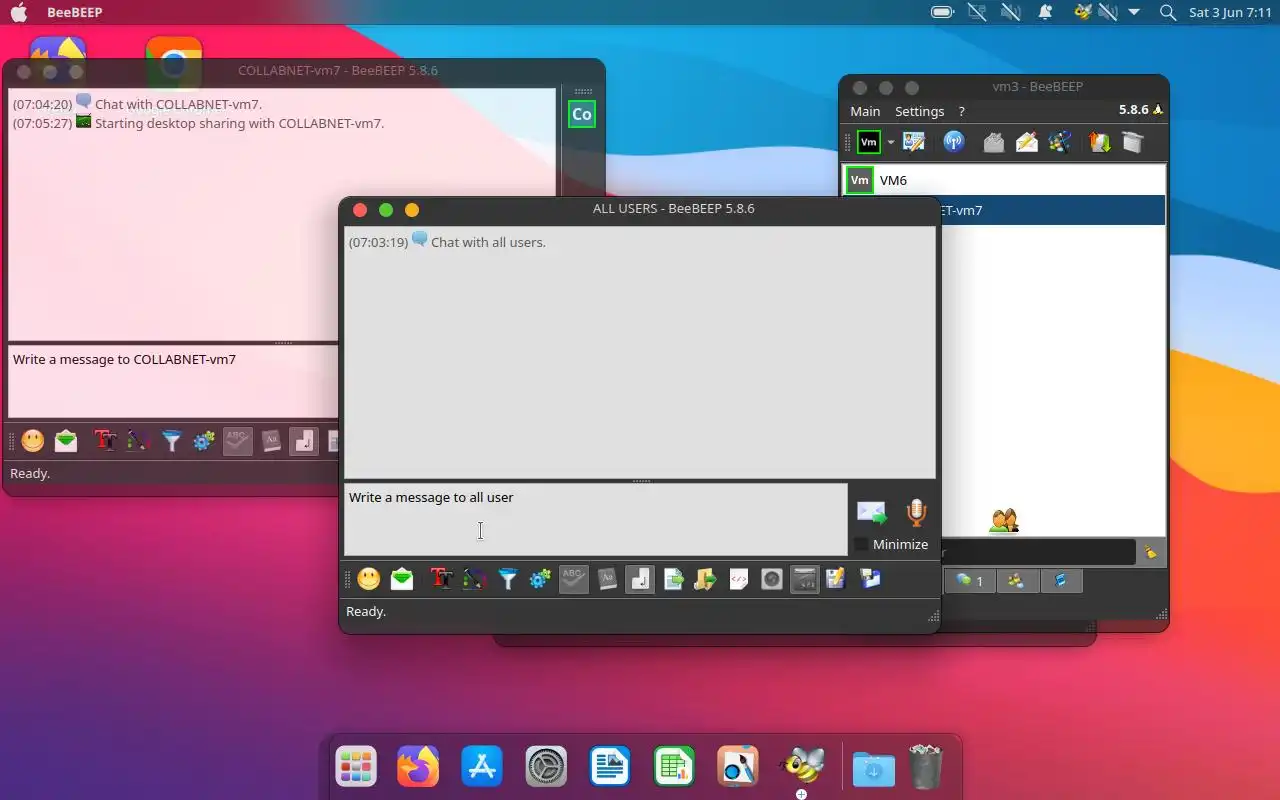Change font style in COLLABNET-vm7 chat toolbar

point(106,441)
